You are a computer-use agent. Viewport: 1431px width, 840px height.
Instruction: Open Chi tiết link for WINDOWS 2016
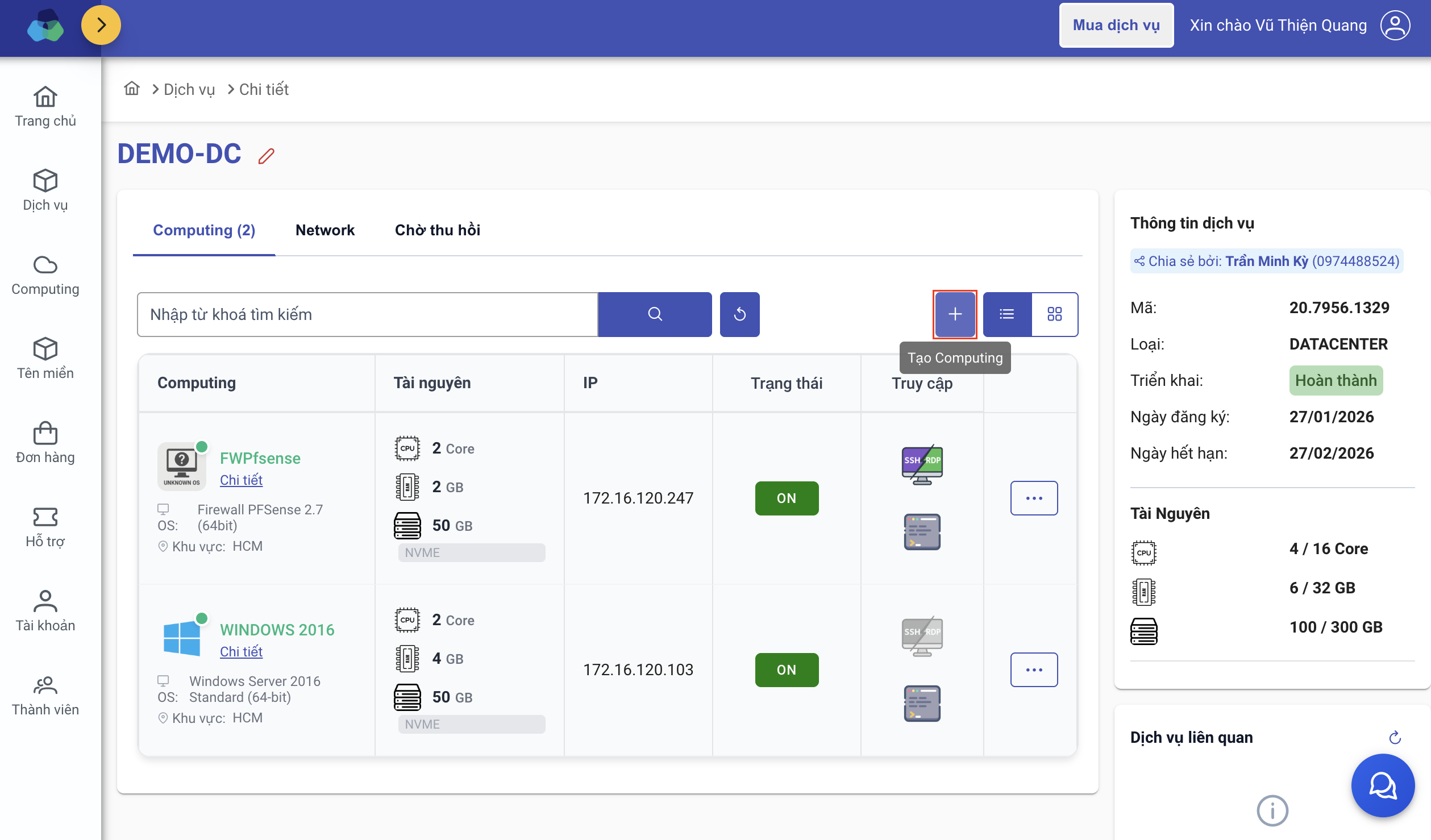pos(241,652)
